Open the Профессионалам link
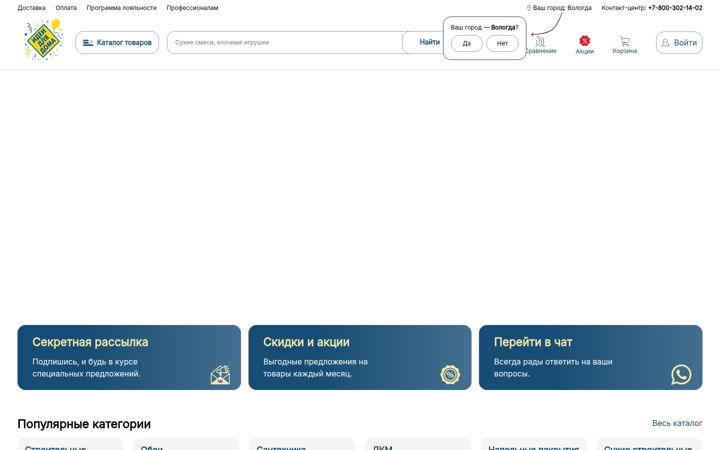The height and width of the screenshot is (450, 720). [192, 8]
